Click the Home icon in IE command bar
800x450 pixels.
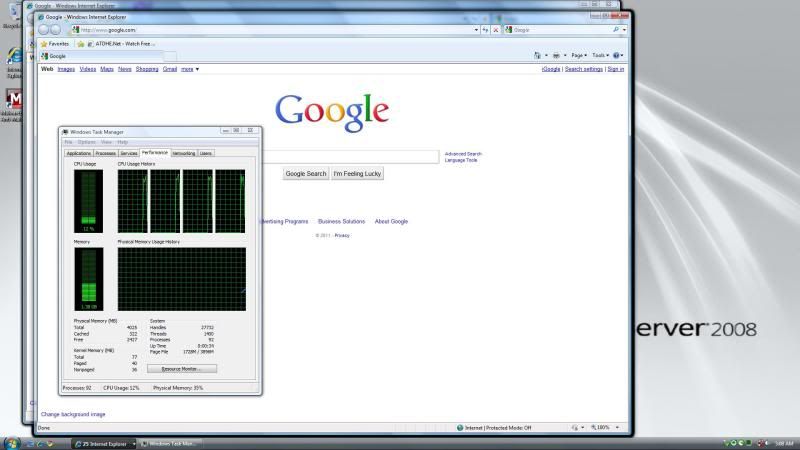[x=537, y=55]
